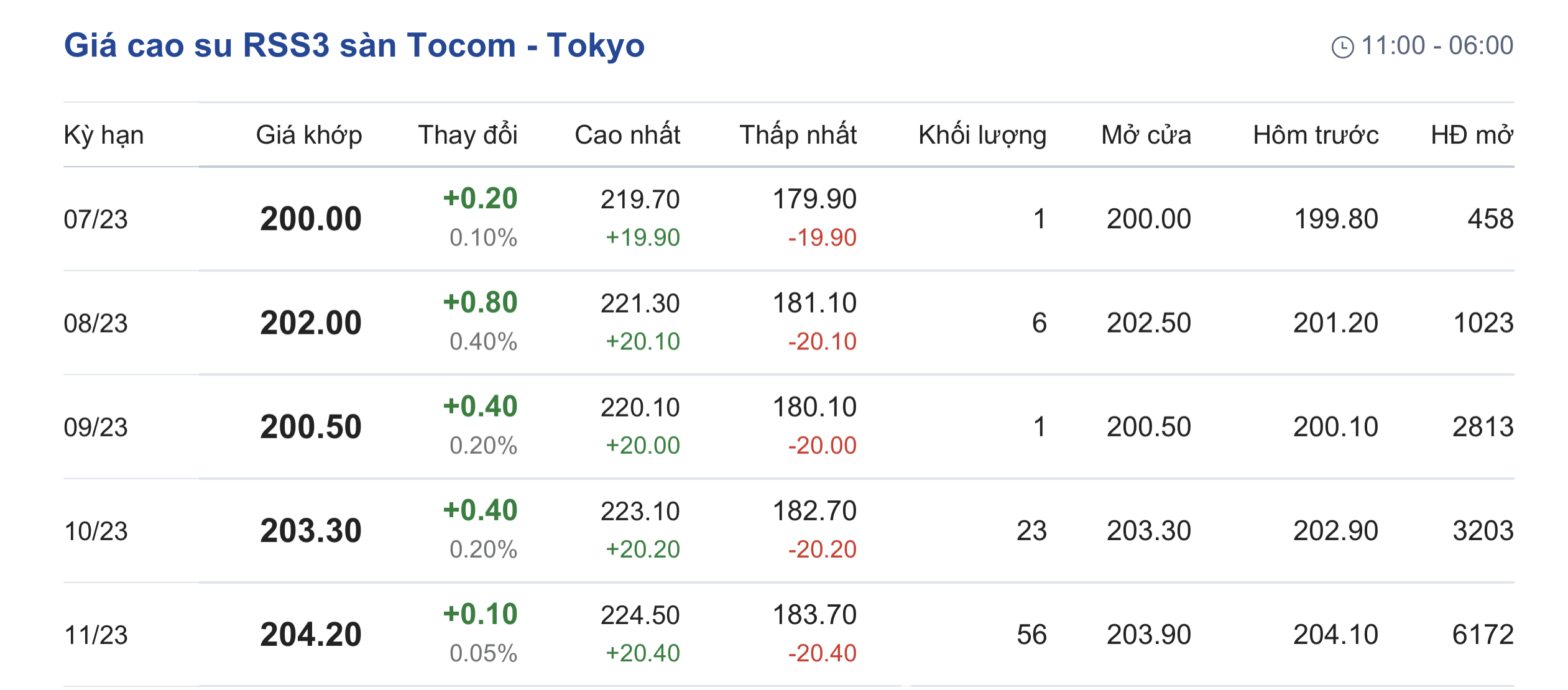Click the Khối lượng column header
The height and width of the screenshot is (690, 1568).
pos(982,135)
